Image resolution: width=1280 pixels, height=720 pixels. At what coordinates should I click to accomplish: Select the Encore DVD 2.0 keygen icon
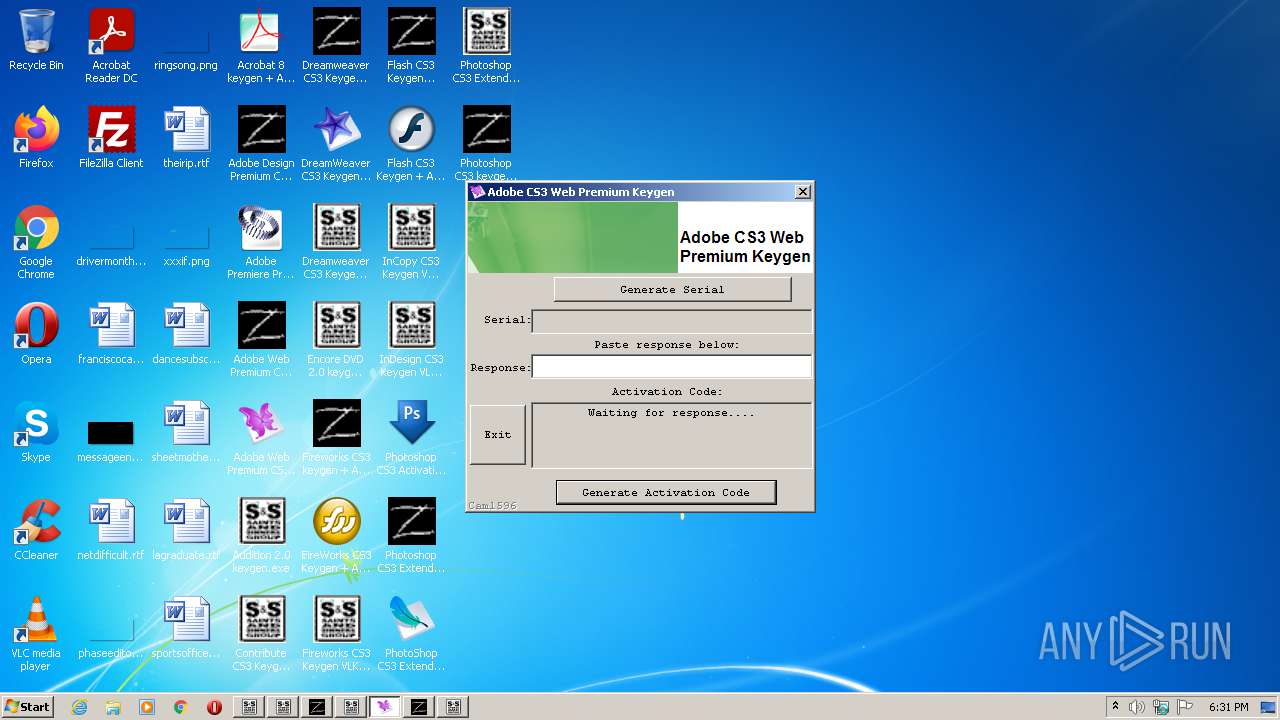[336, 341]
